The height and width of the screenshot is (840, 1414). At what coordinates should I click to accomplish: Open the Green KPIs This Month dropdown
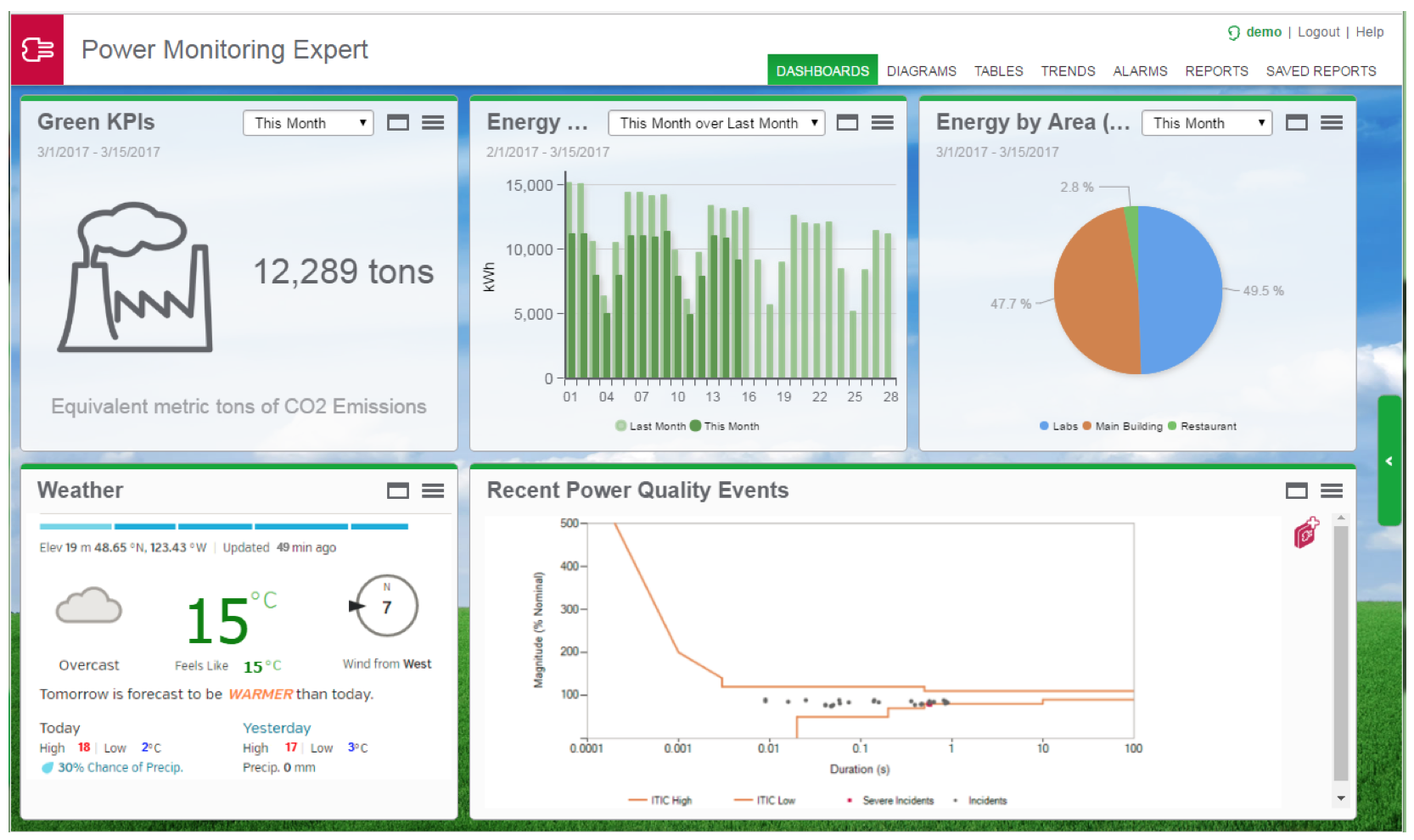308,123
